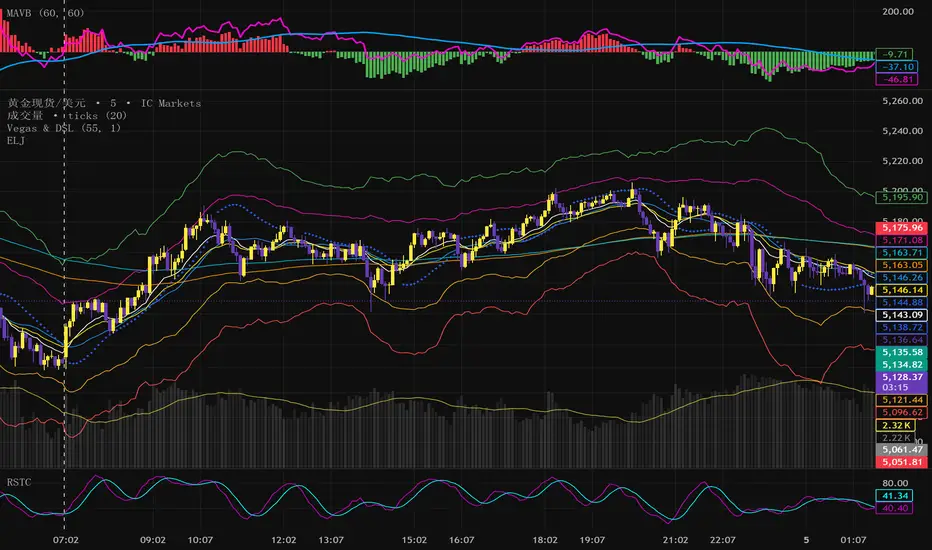
Task: Click the 5,138.72 price label
Action: point(902,328)
